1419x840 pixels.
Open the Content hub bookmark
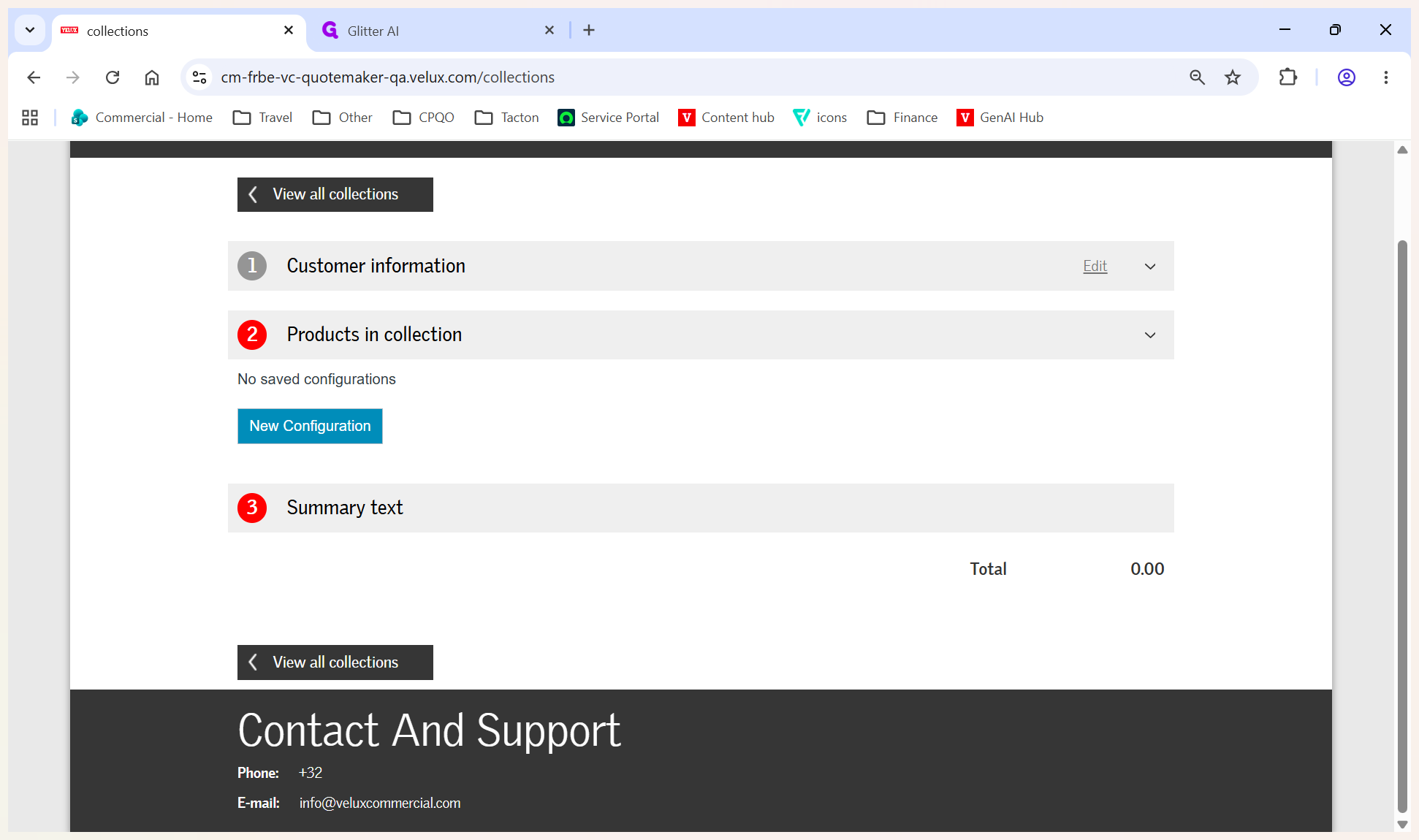click(726, 118)
